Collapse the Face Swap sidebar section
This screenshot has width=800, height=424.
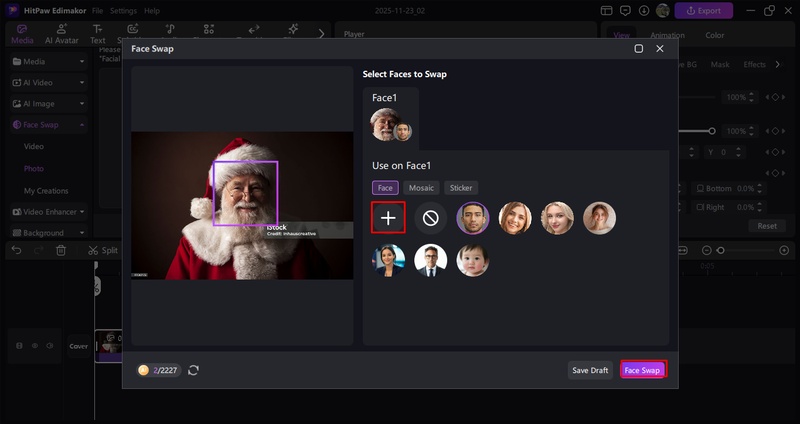point(48,124)
